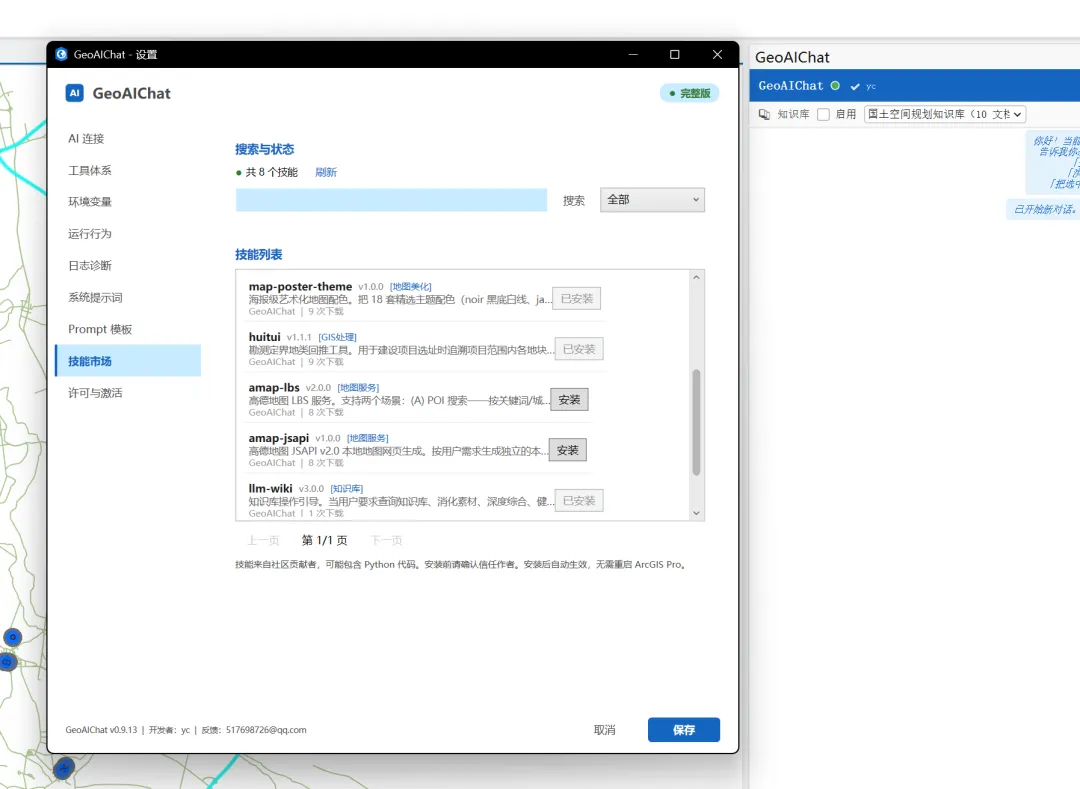The height and width of the screenshot is (789, 1080).
Task: Click the GeoAIChat v0.9.13 footer text
Action: [101, 730]
